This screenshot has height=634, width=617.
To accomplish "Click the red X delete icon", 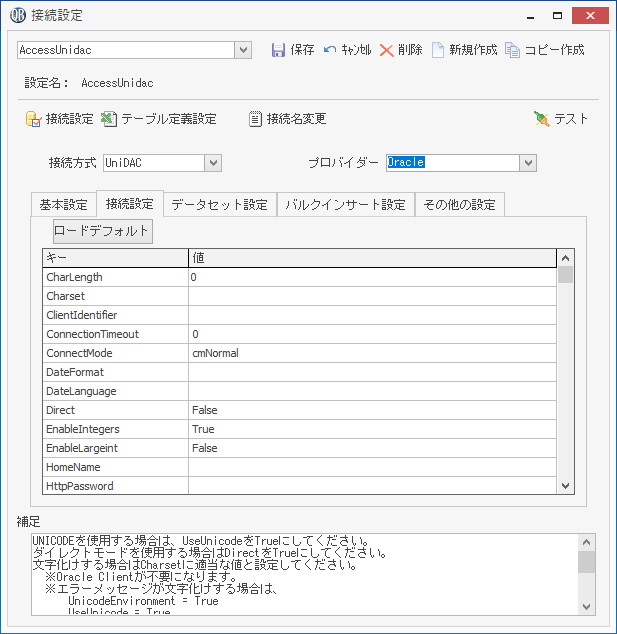I will [x=387, y=51].
